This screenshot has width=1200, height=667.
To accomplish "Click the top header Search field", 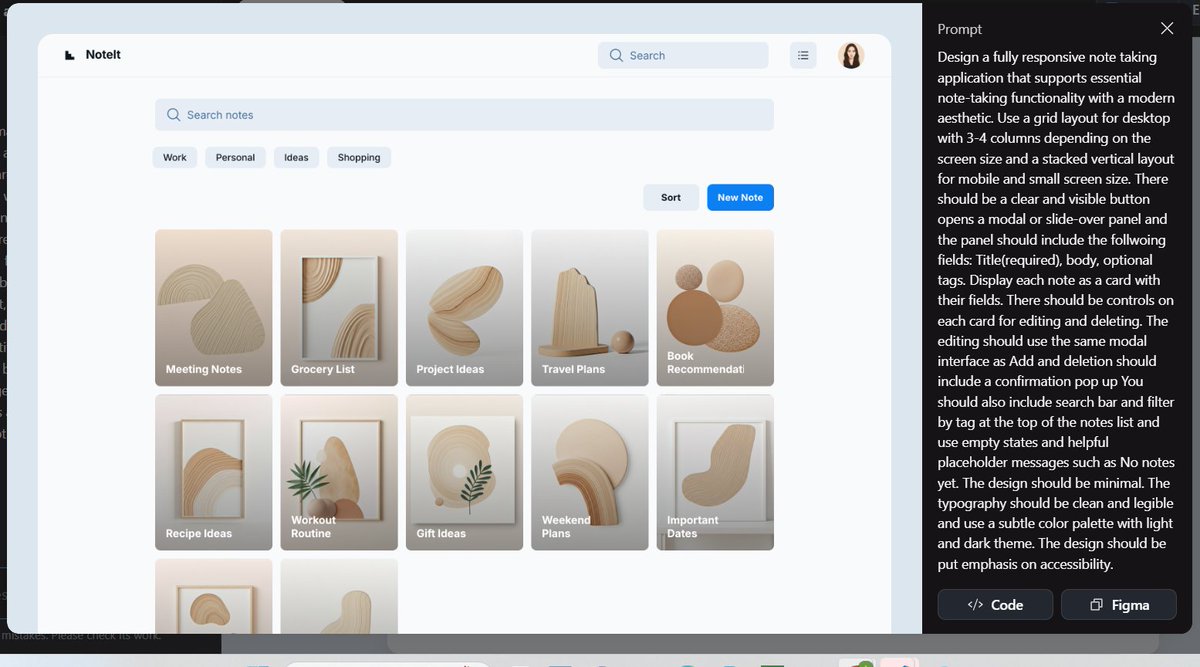I will pyautogui.click(x=683, y=55).
